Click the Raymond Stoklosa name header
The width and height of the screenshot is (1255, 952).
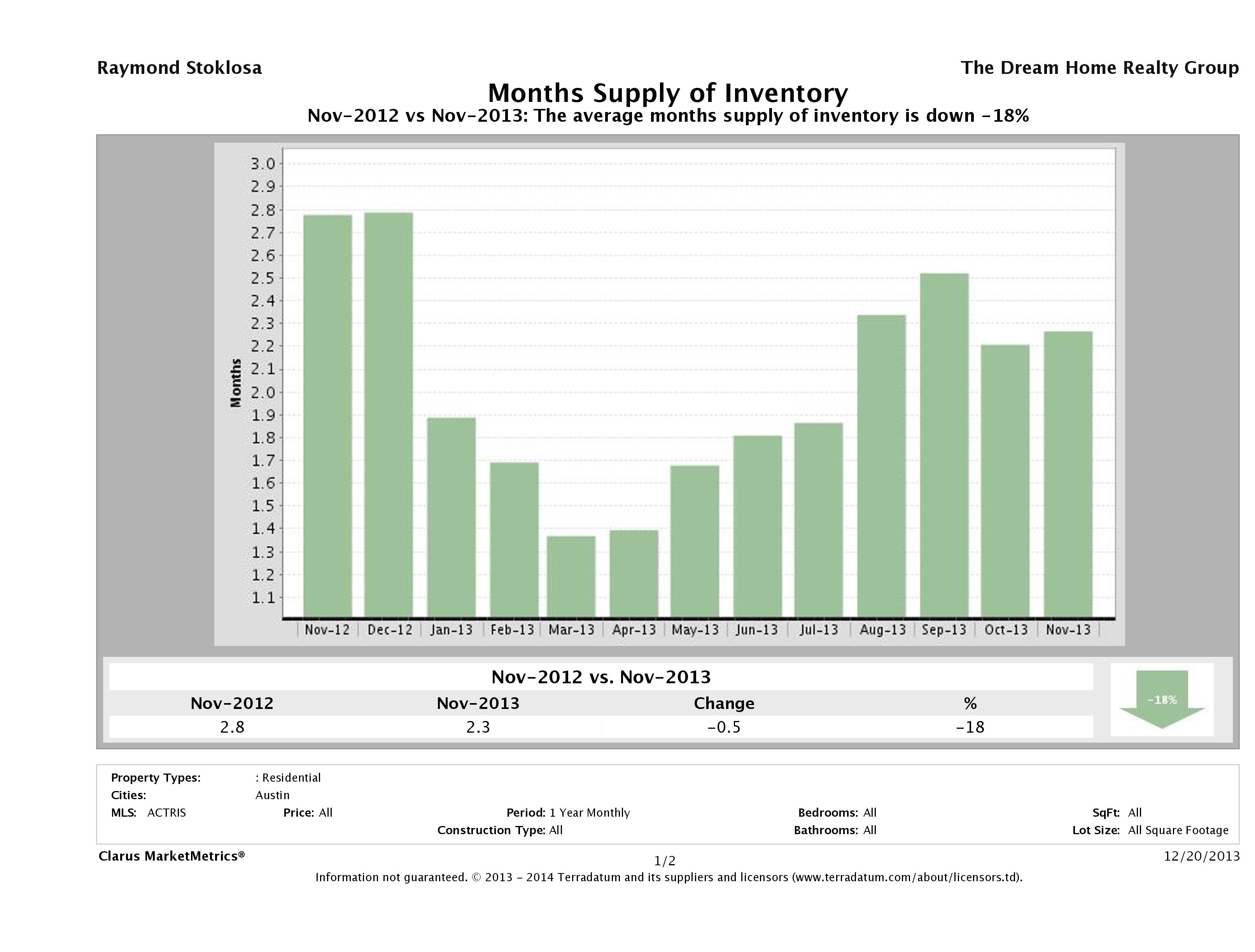[x=179, y=68]
